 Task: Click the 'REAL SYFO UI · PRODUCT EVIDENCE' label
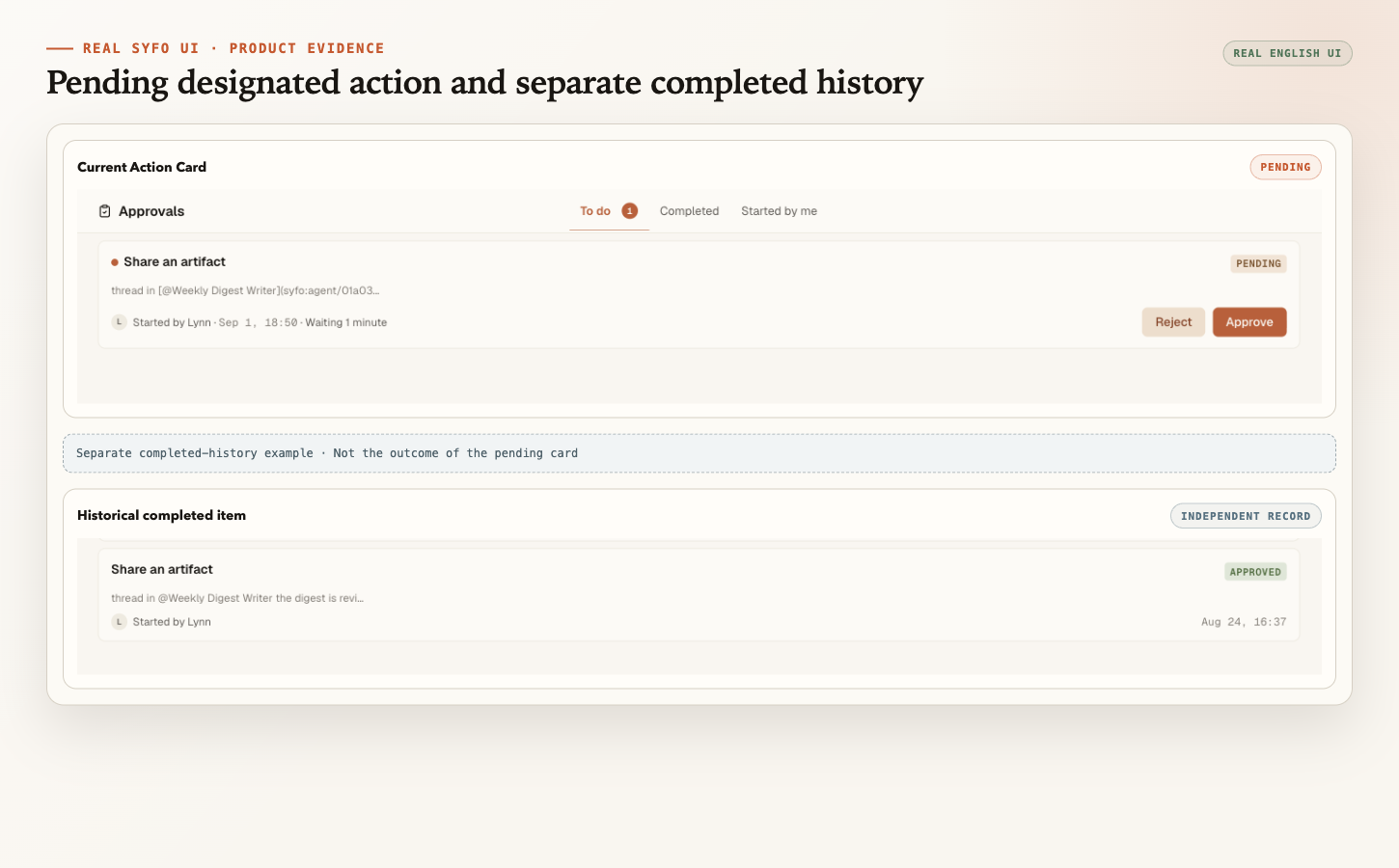pos(233,48)
